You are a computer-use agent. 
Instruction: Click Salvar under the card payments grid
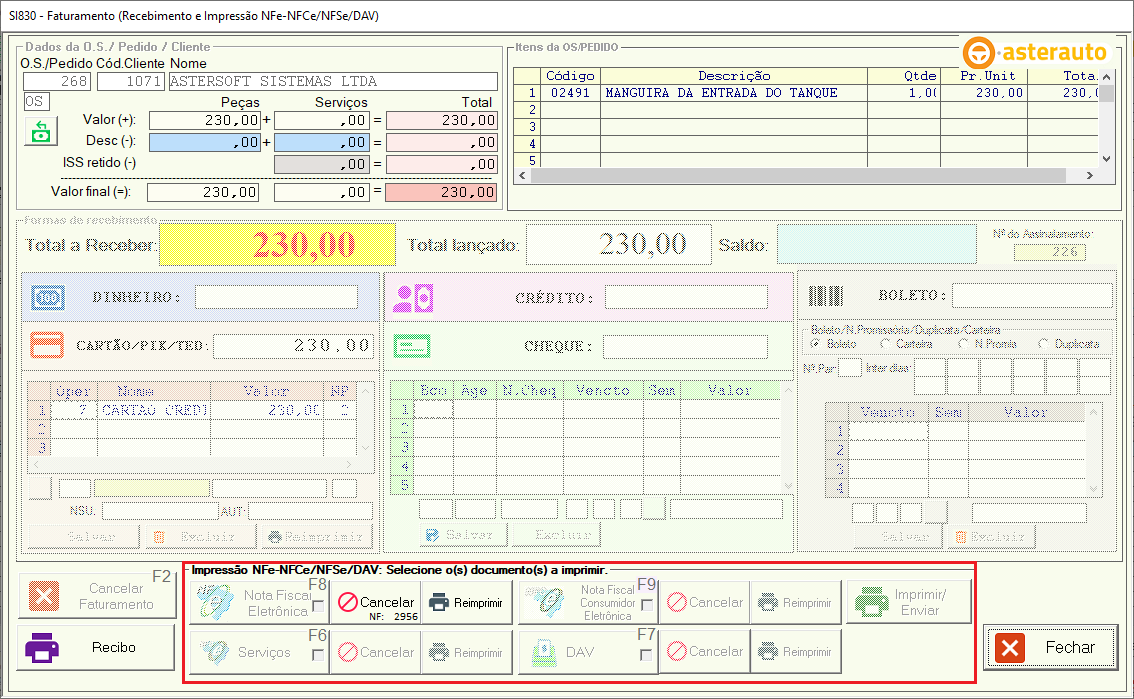[83, 536]
